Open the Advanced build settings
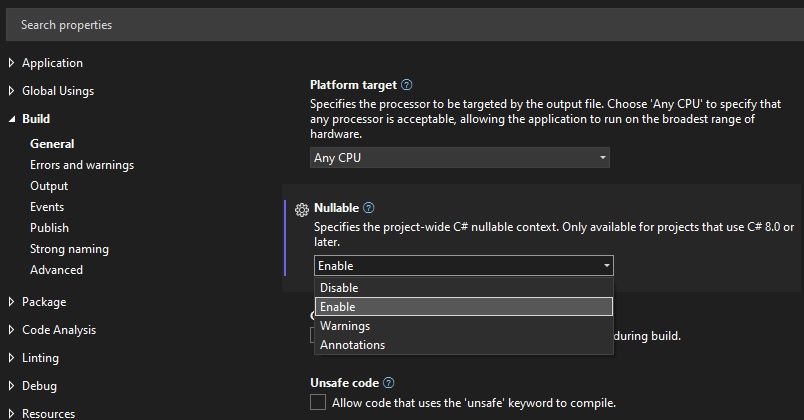Viewport: 804px width, 420px height. tap(56, 270)
